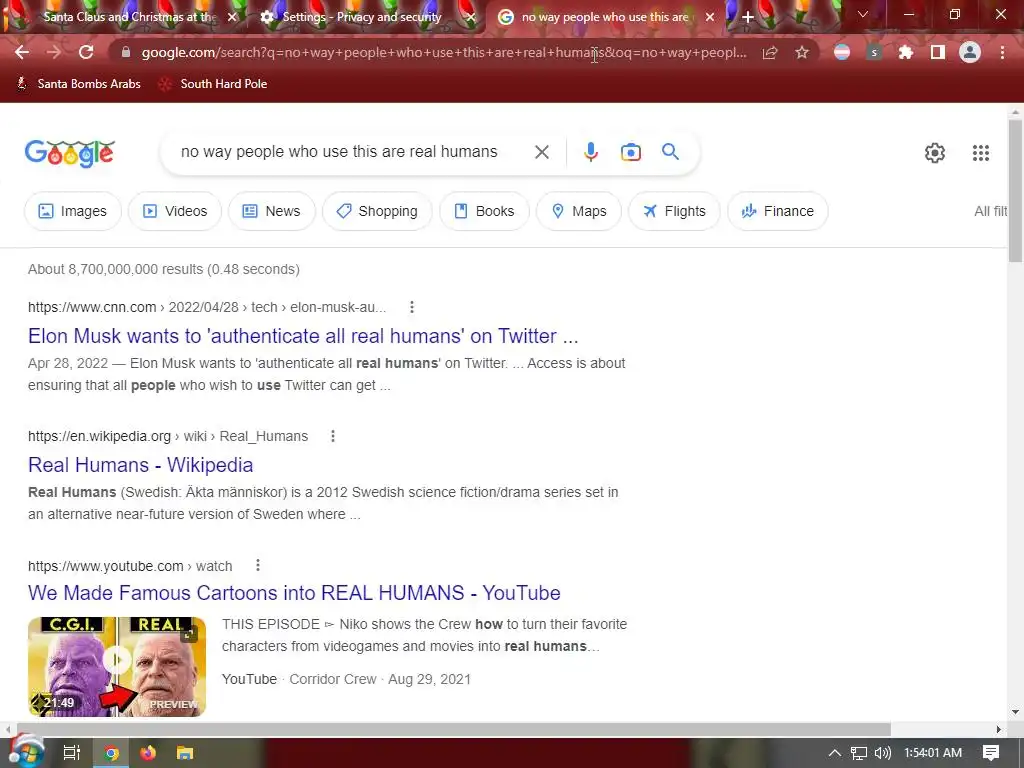The width and height of the screenshot is (1024, 768).
Task: Filter results by Flights
Action: (674, 211)
